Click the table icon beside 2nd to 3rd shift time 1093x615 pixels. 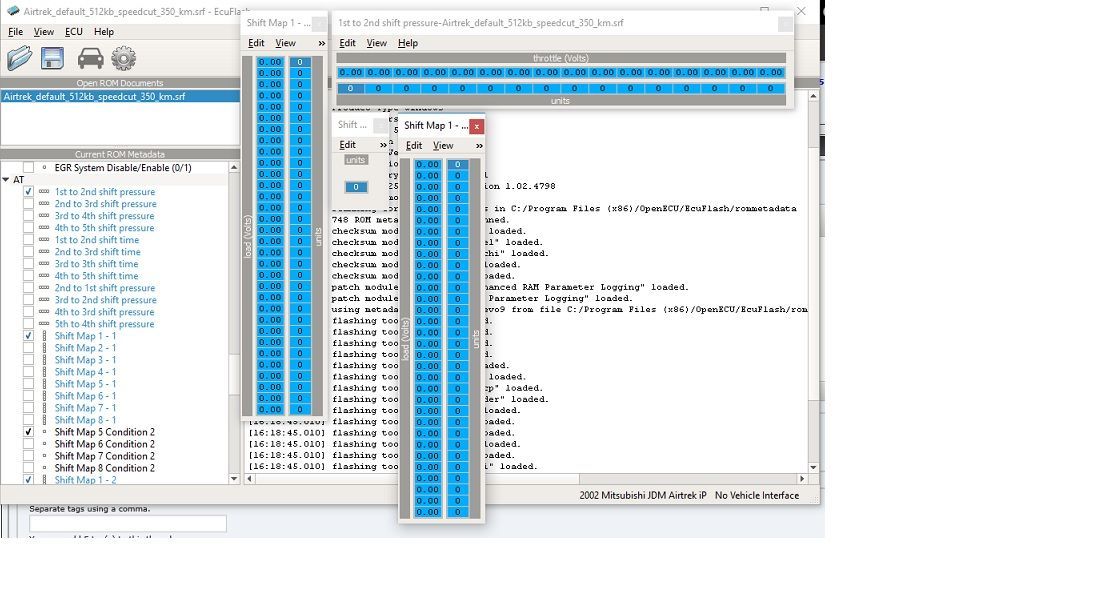click(44, 252)
